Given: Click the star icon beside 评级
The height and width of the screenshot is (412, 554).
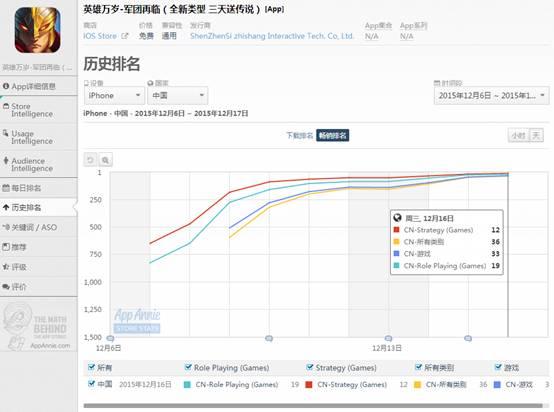Looking at the screenshot, I should [x=6, y=267].
